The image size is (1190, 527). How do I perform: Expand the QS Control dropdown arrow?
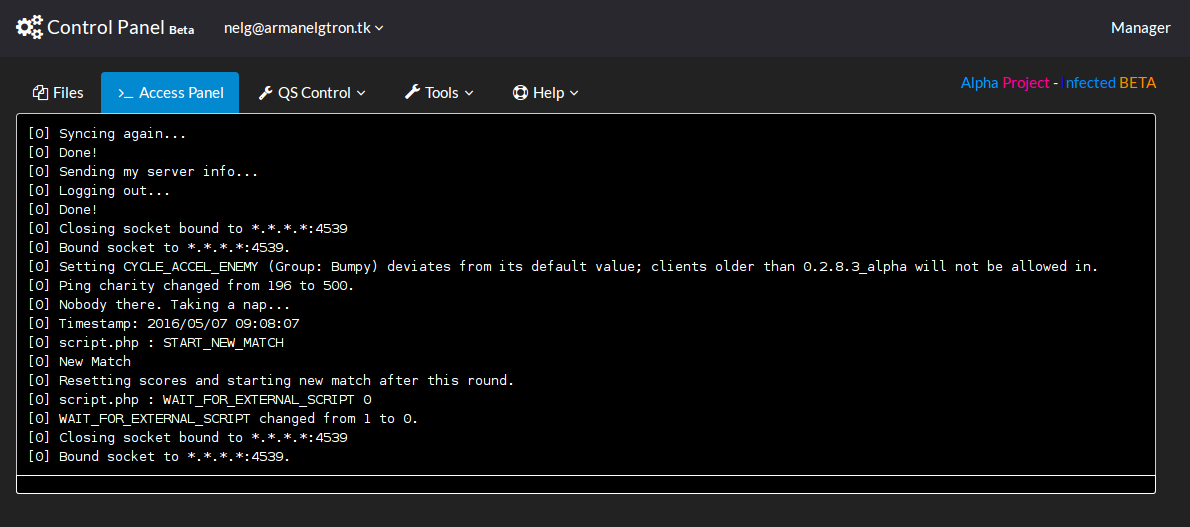[361, 93]
